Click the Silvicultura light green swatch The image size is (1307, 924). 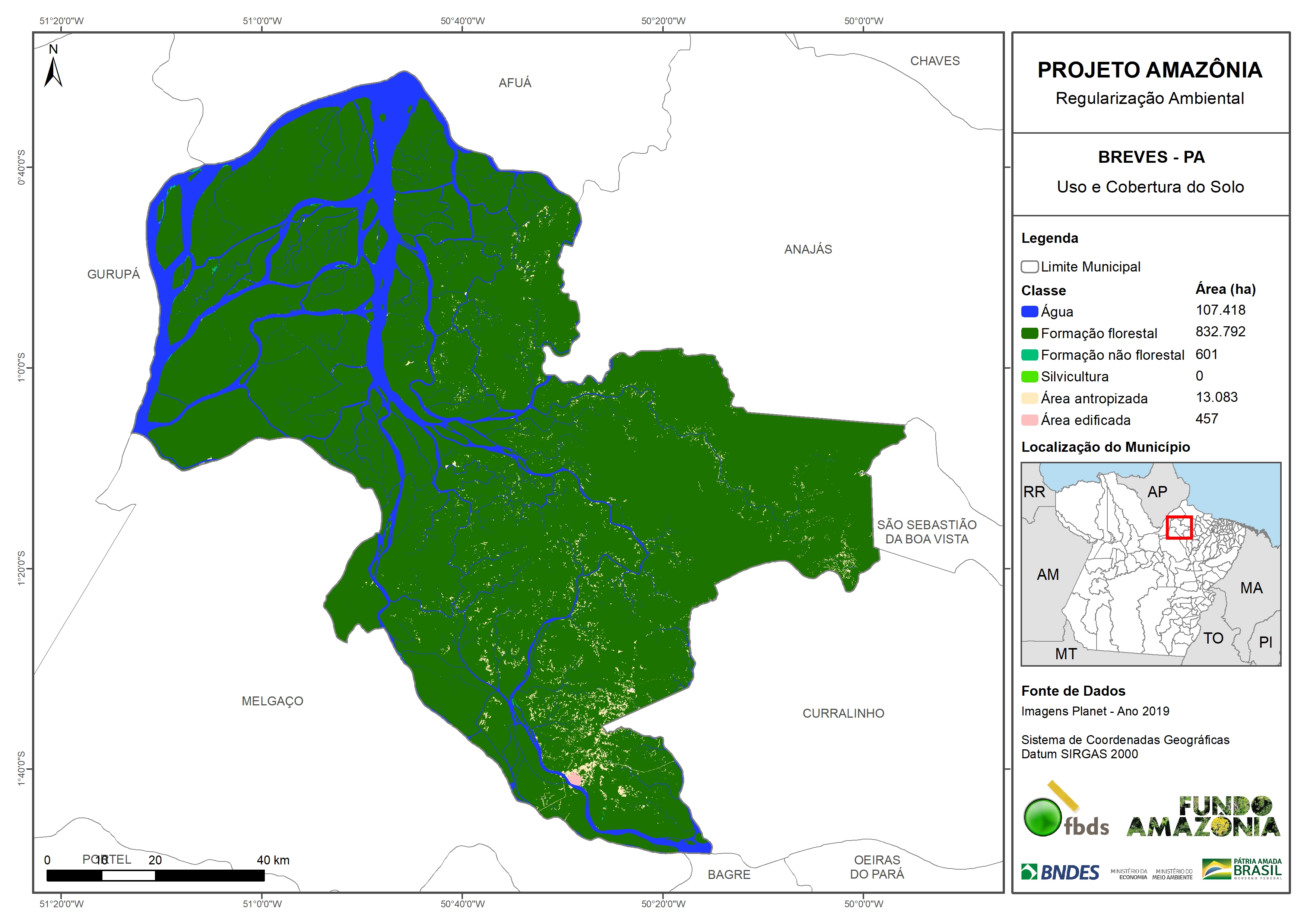(x=1029, y=377)
